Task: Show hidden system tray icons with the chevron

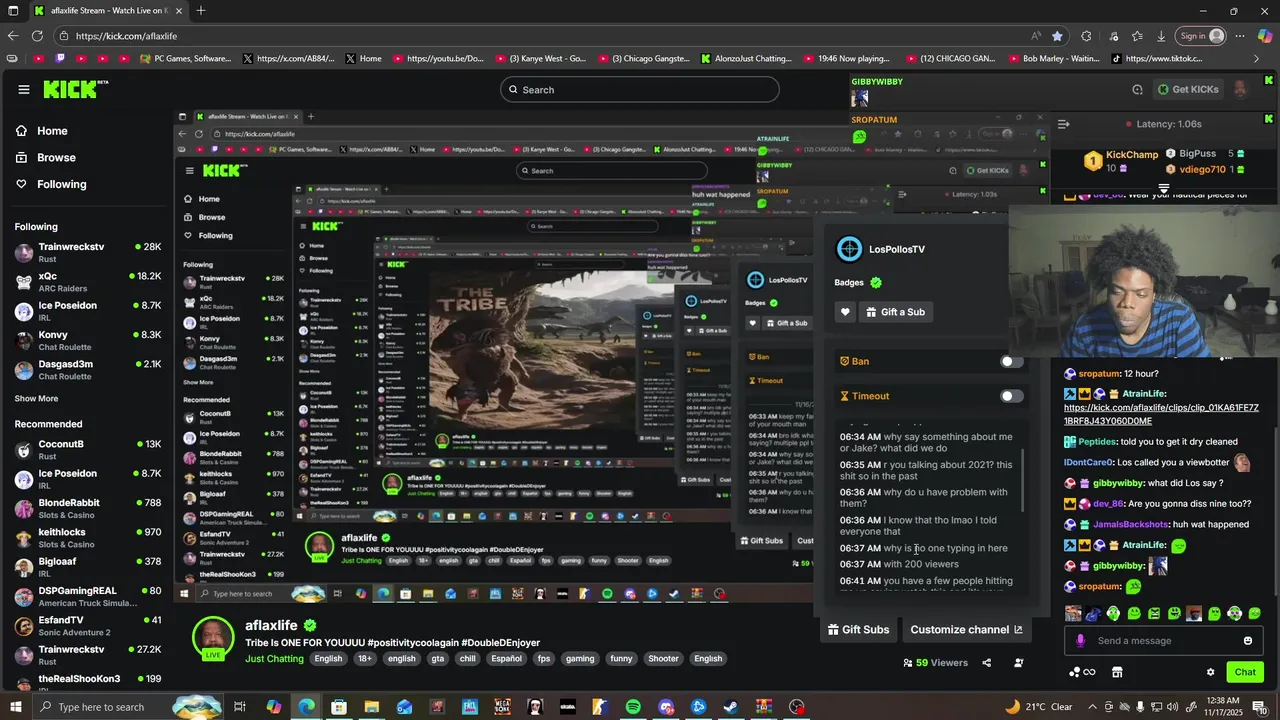Action: pyautogui.click(x=1092, y=707)
